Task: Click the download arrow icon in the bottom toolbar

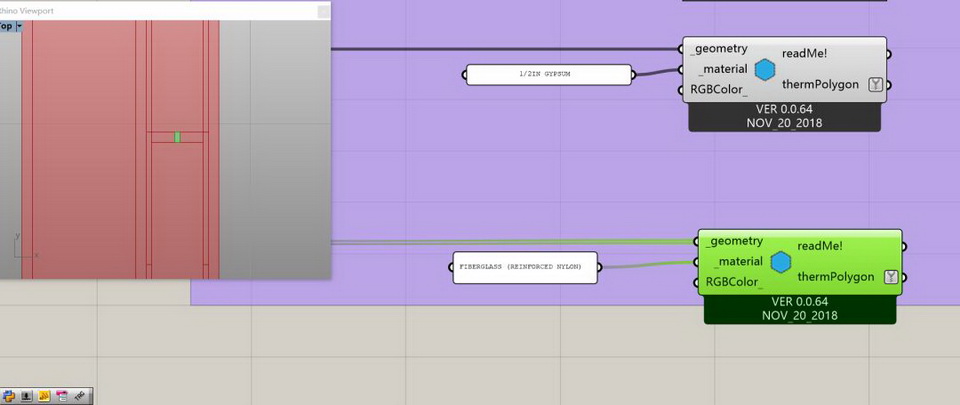Action: pos(27,396)
